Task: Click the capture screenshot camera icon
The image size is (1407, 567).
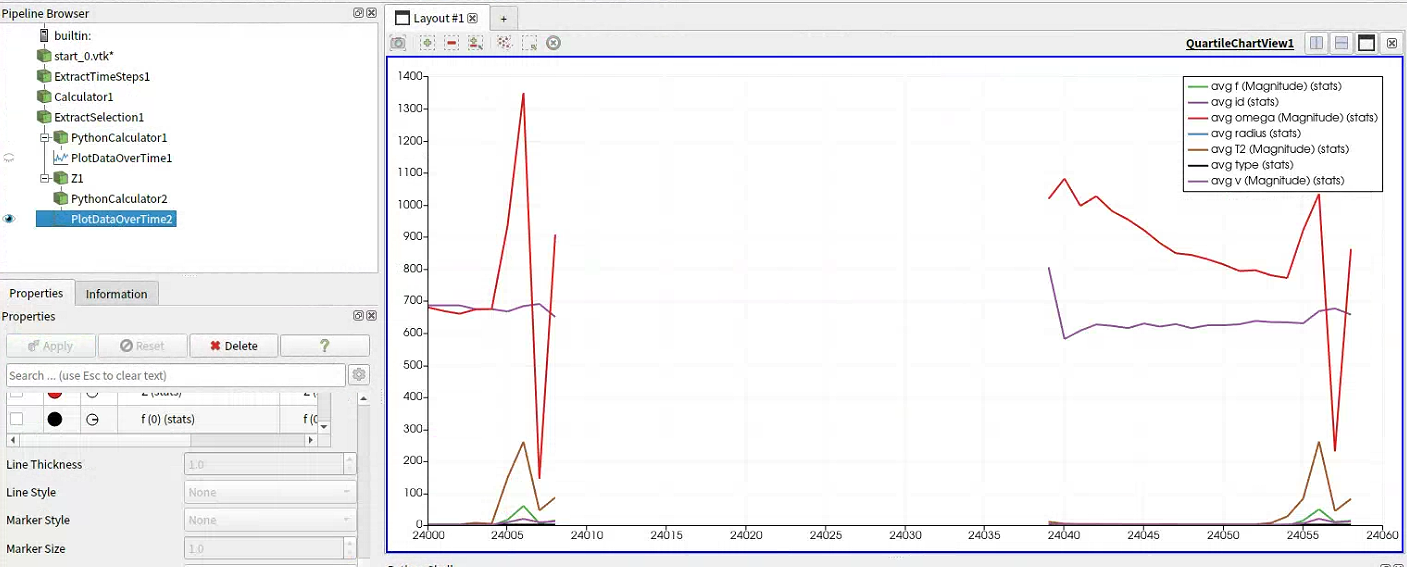Action: 398,43
